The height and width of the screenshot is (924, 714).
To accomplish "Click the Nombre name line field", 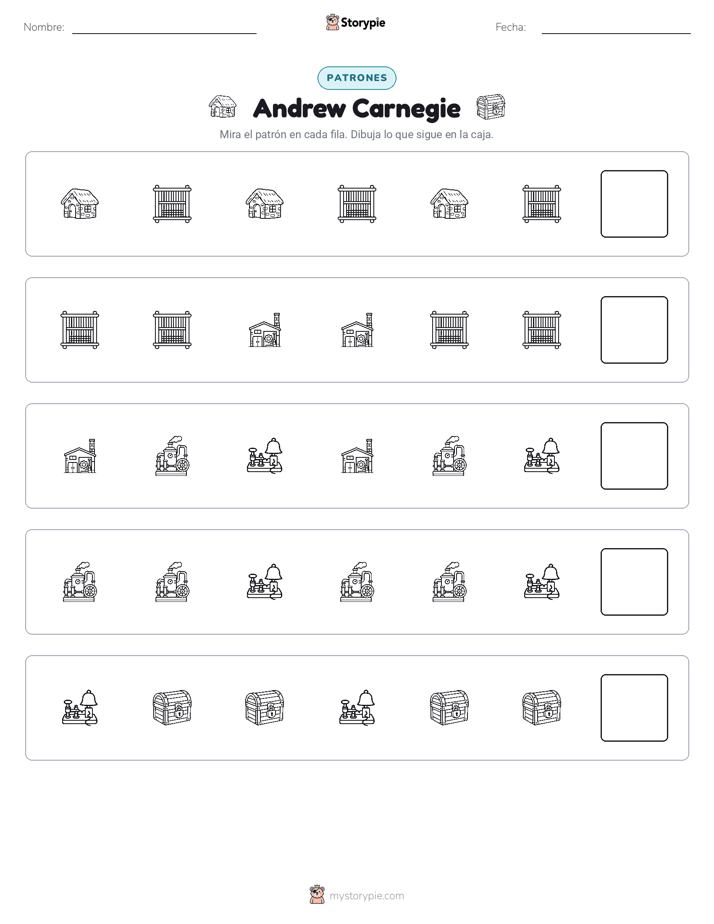I will [164, 28].
